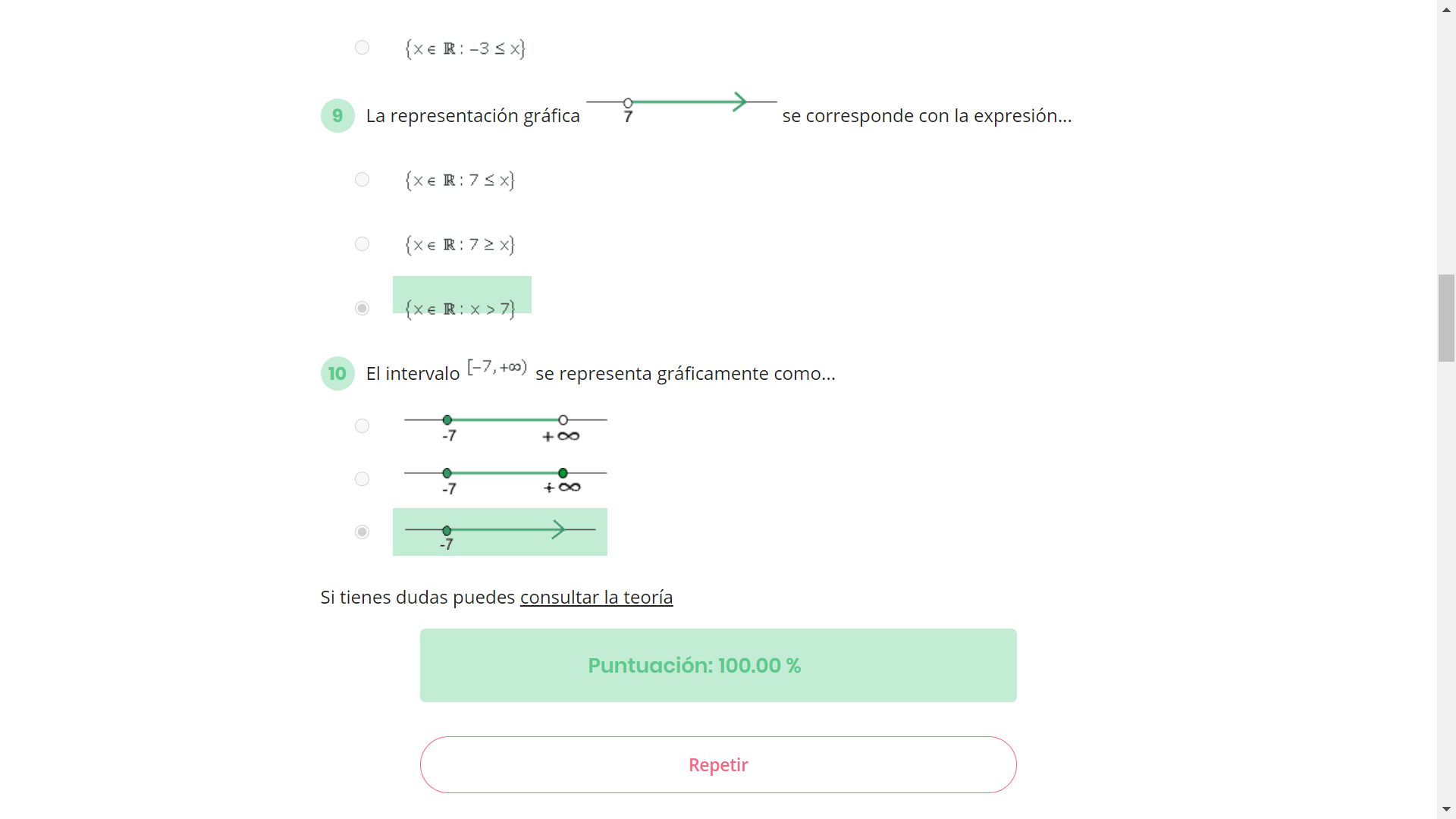Click the scrollbar down arrow
1456x819 pixels.
tap(1446, 809)
